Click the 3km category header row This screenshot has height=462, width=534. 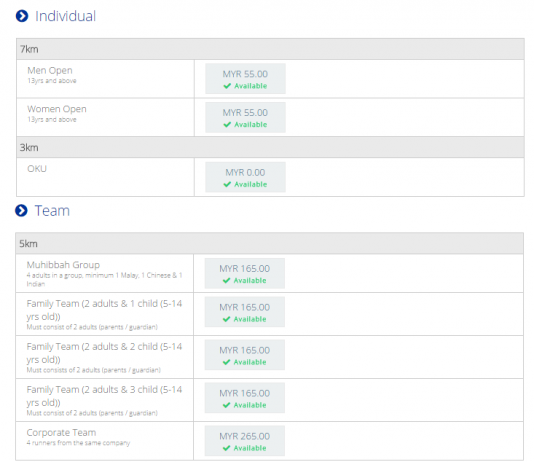coord(270,147)
